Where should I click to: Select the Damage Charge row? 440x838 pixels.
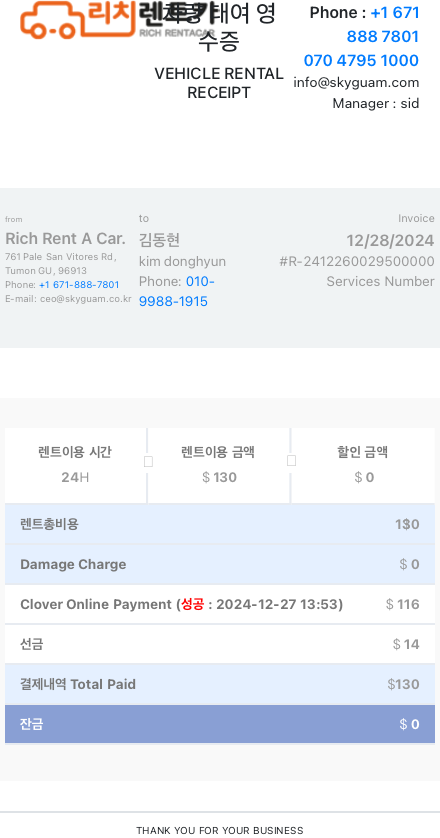220,564
